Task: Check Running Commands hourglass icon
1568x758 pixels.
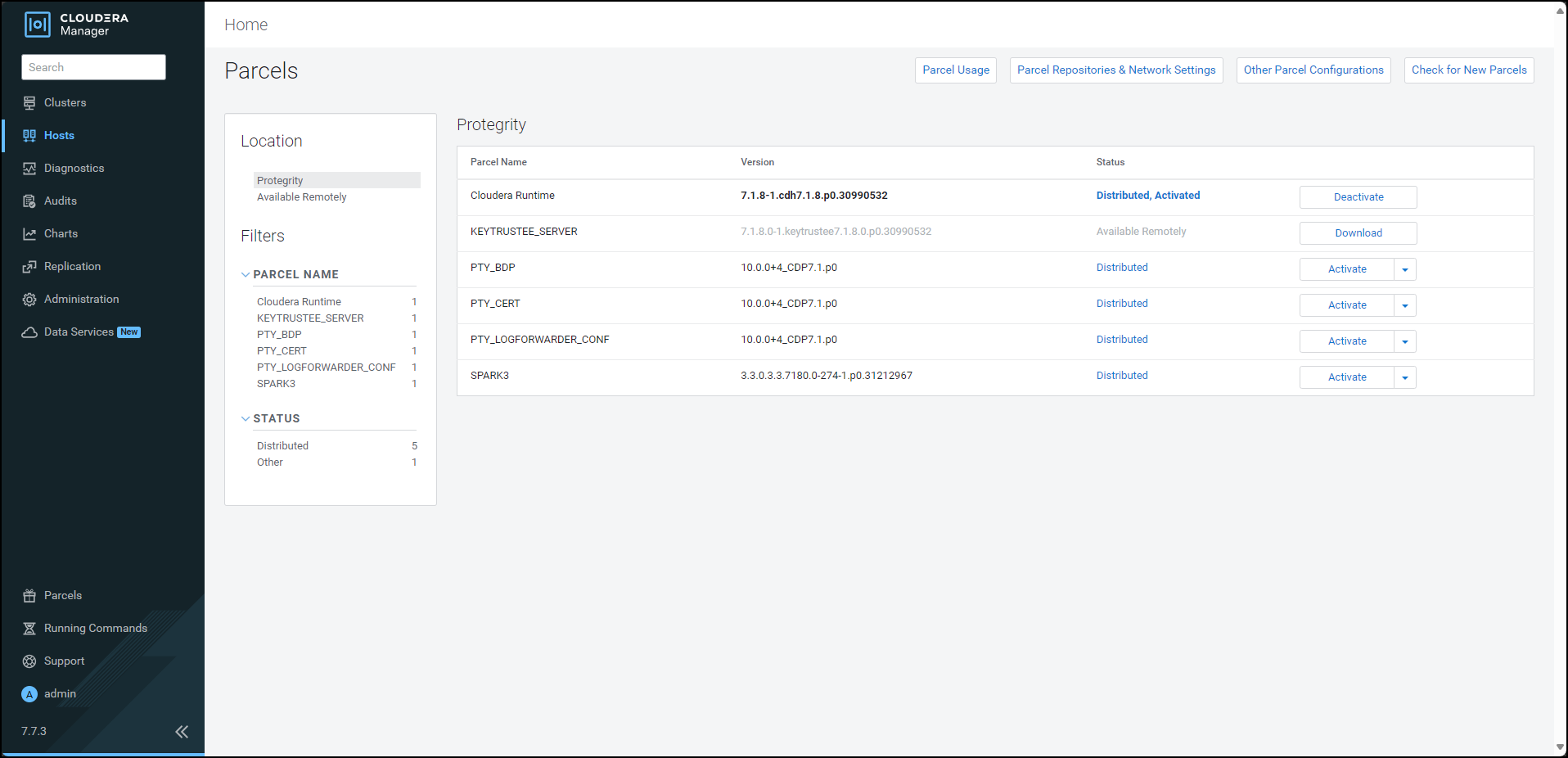Action: click(x=29, y=628)
